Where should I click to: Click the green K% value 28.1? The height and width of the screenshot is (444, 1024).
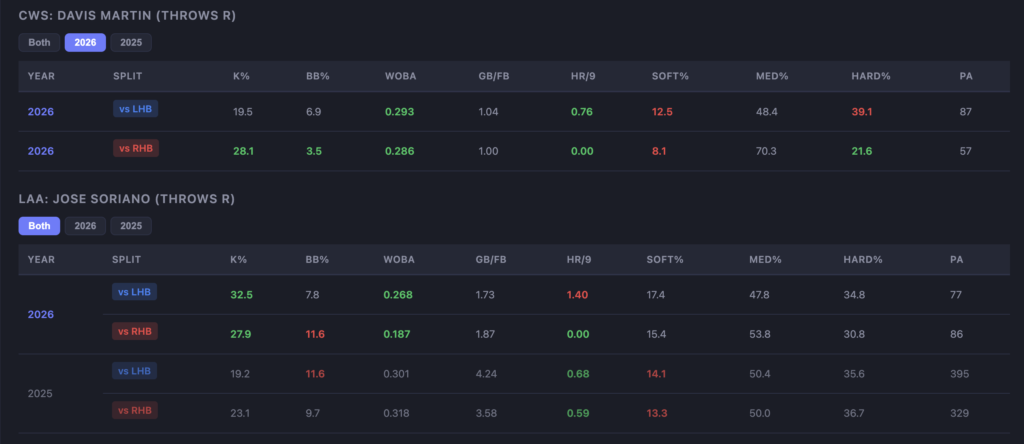pos(243,151)
